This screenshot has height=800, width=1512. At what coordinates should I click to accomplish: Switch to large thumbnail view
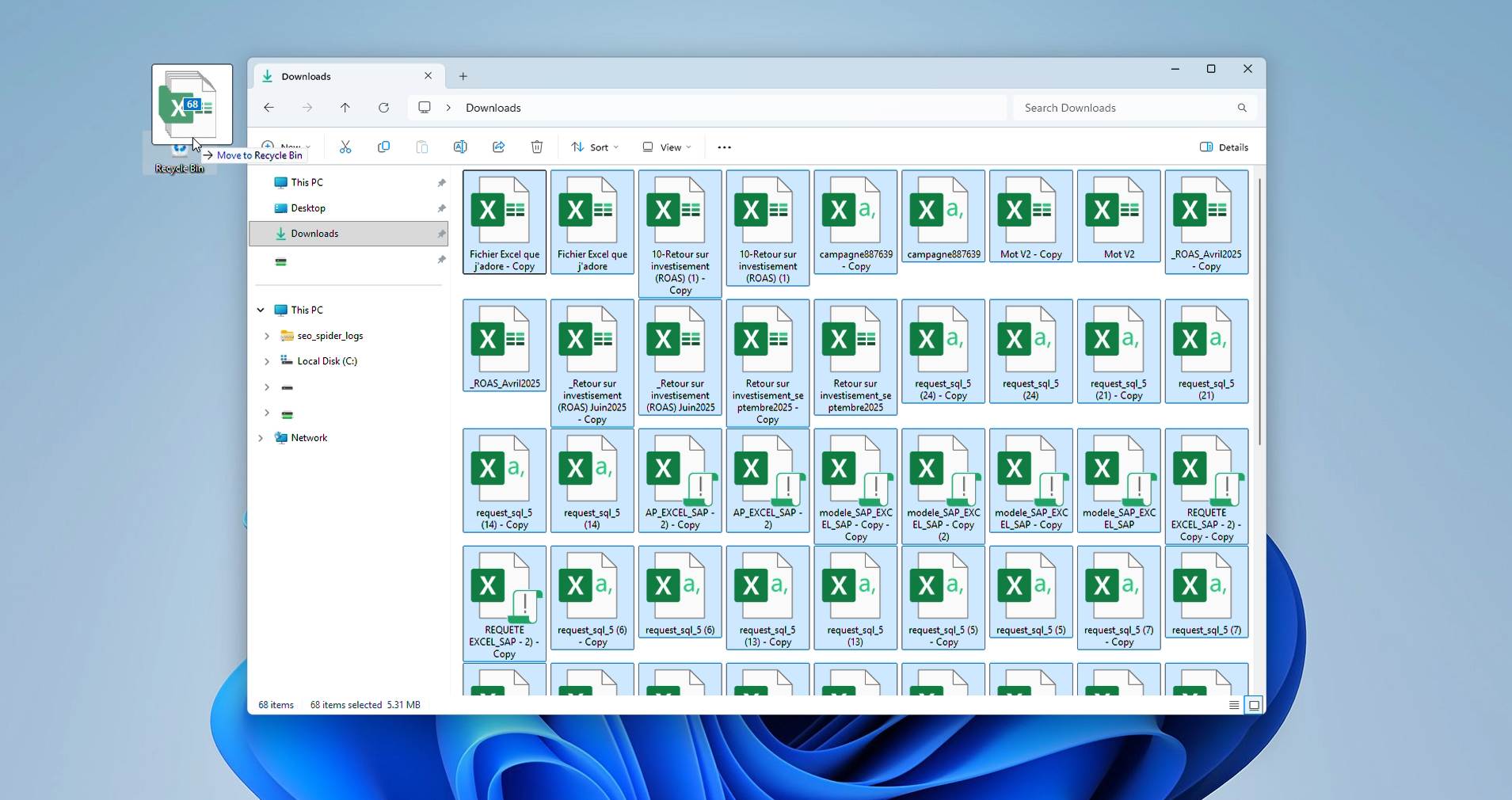click(x=1254, y=705)
